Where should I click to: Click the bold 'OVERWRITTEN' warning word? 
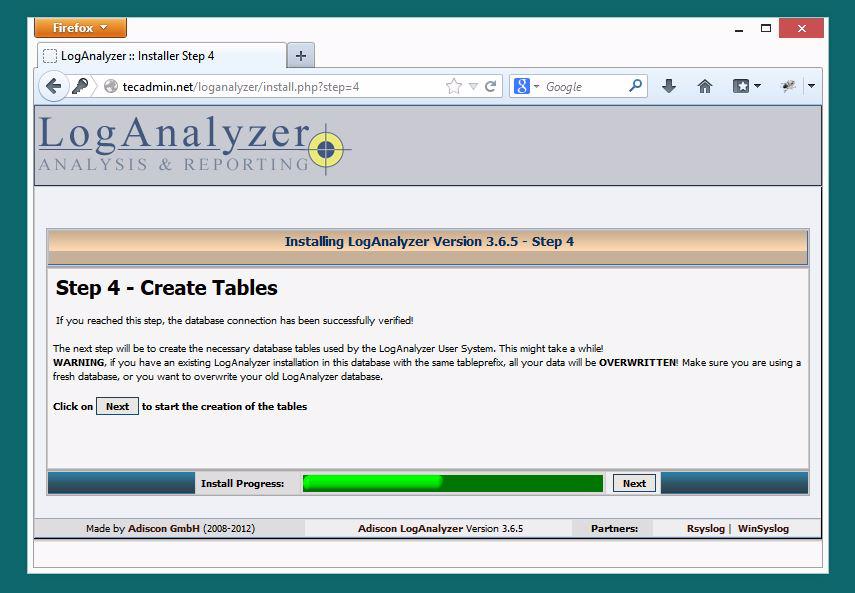637,362
